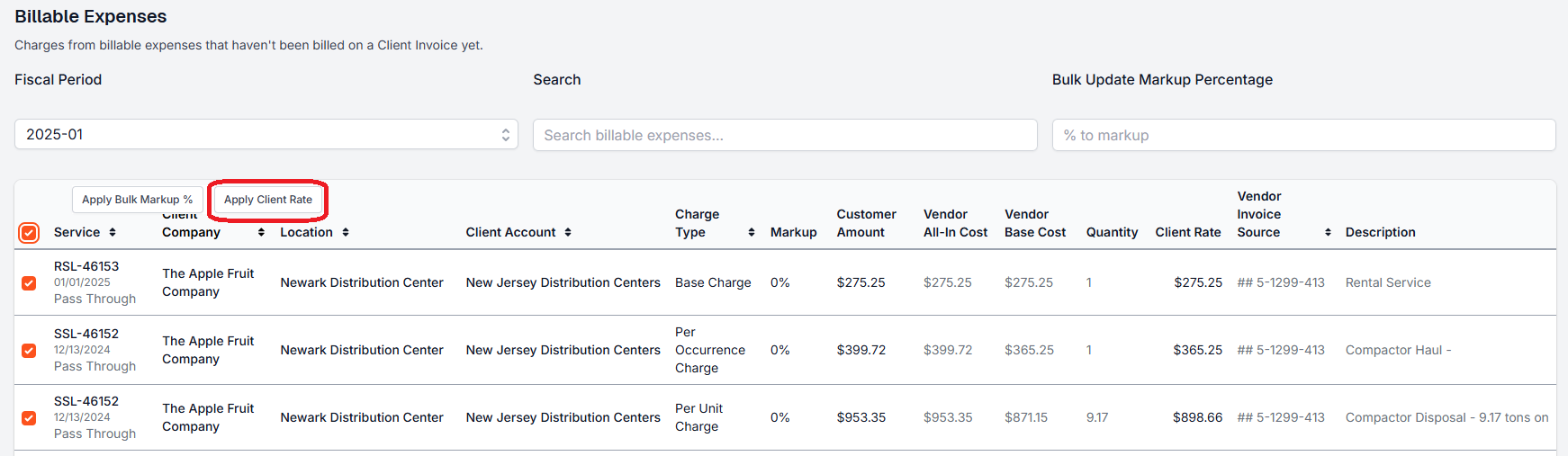Image resolution: width=1568 pixels, height=456 pixels.
Task: Sort by Client Company column arrows
Action: point(261,232)
